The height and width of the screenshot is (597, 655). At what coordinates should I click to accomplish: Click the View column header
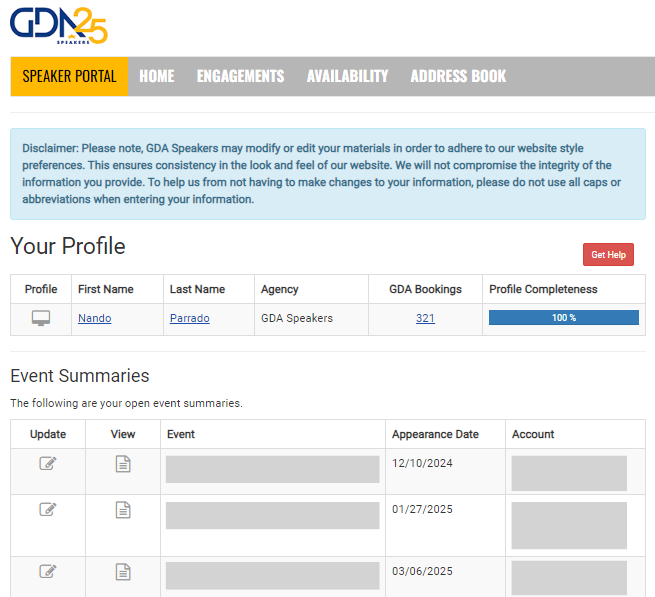[x=123, y=434]
